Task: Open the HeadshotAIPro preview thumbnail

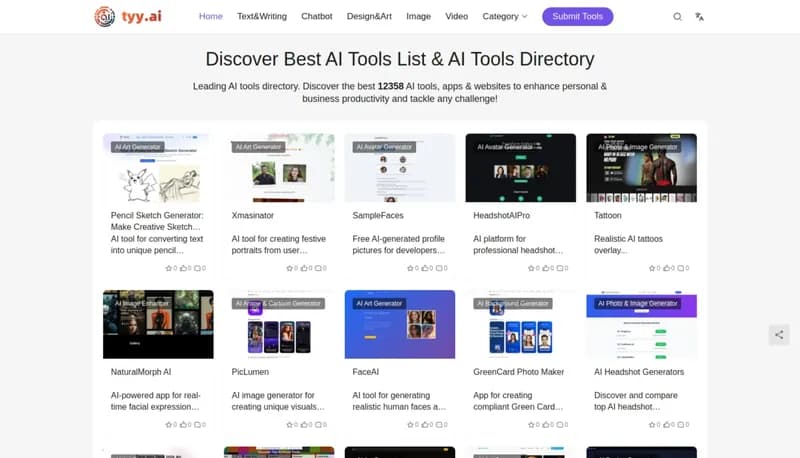Action: [520, 168]
